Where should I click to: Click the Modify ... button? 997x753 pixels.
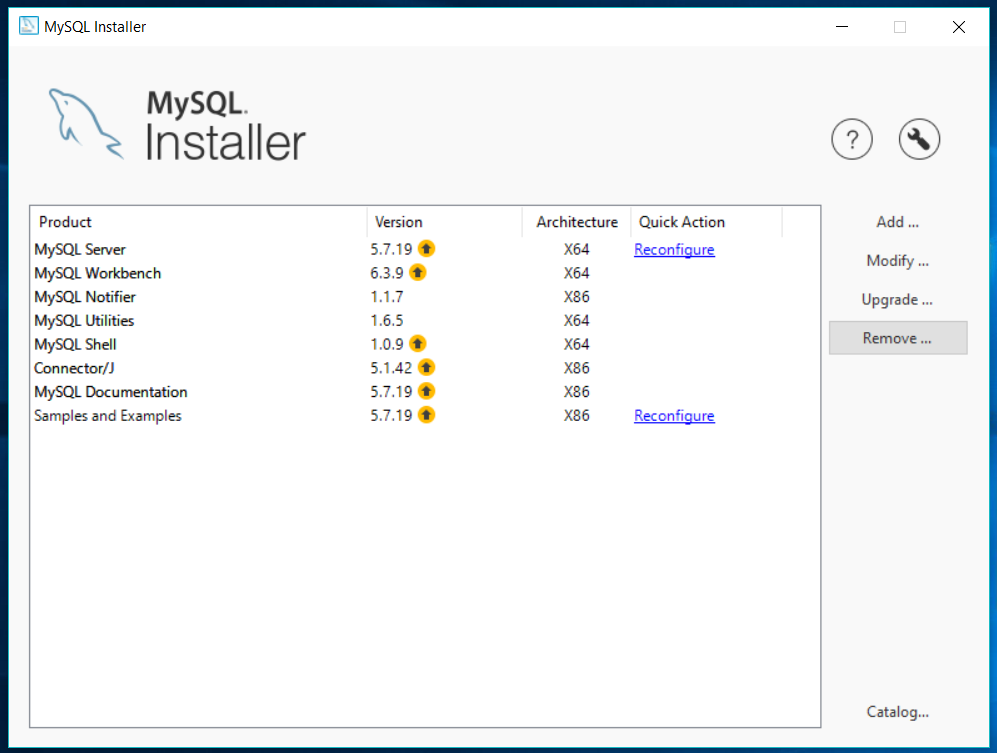(897, 261)
